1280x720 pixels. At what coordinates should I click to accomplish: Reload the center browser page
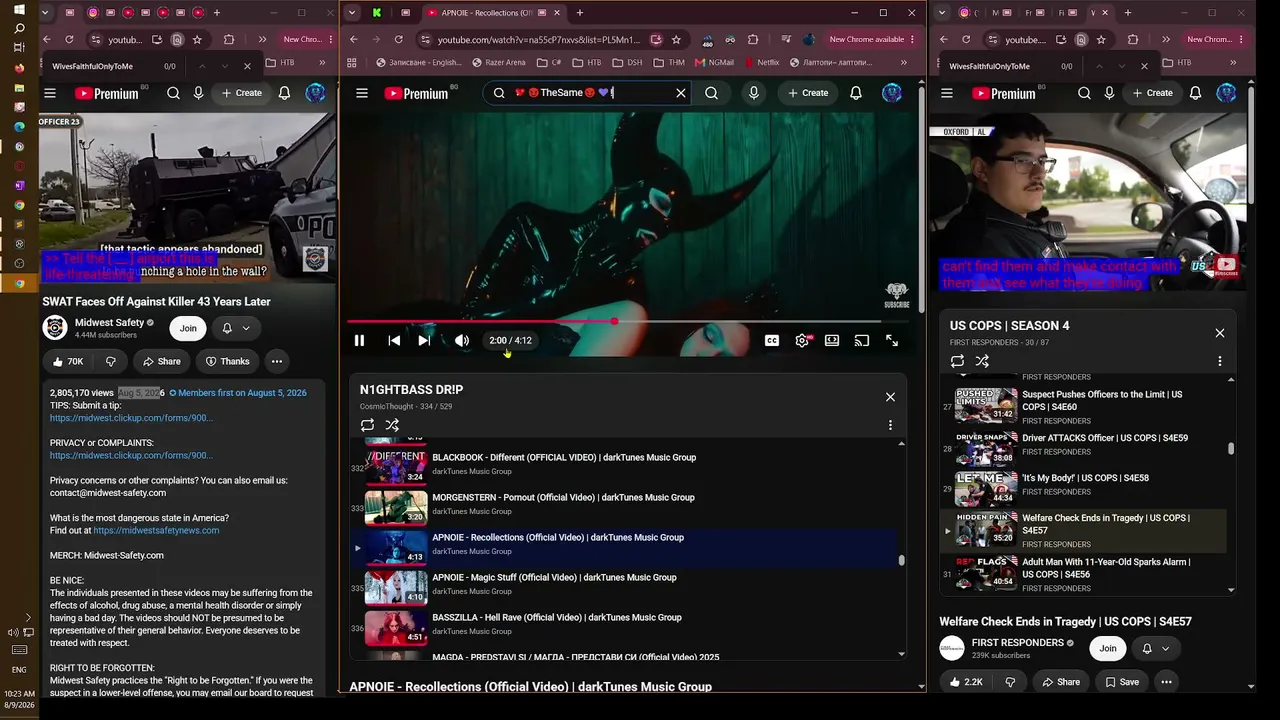tap(398, 40)
